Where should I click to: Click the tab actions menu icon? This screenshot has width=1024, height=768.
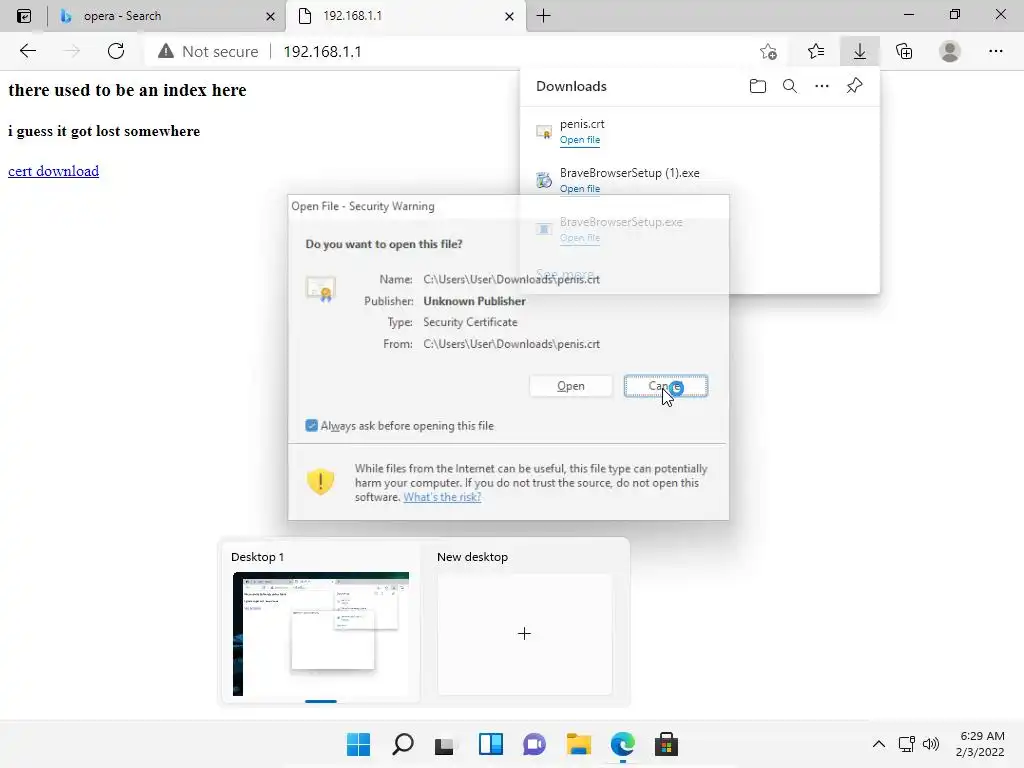24,16
